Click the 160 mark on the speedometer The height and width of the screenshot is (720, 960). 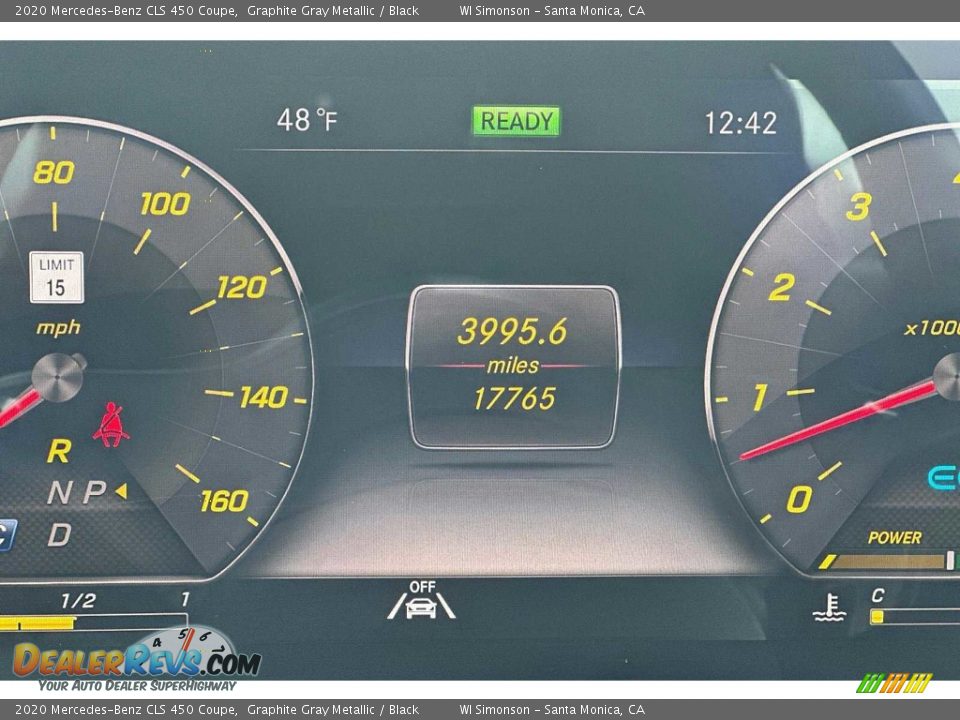[x=224, y=501]
